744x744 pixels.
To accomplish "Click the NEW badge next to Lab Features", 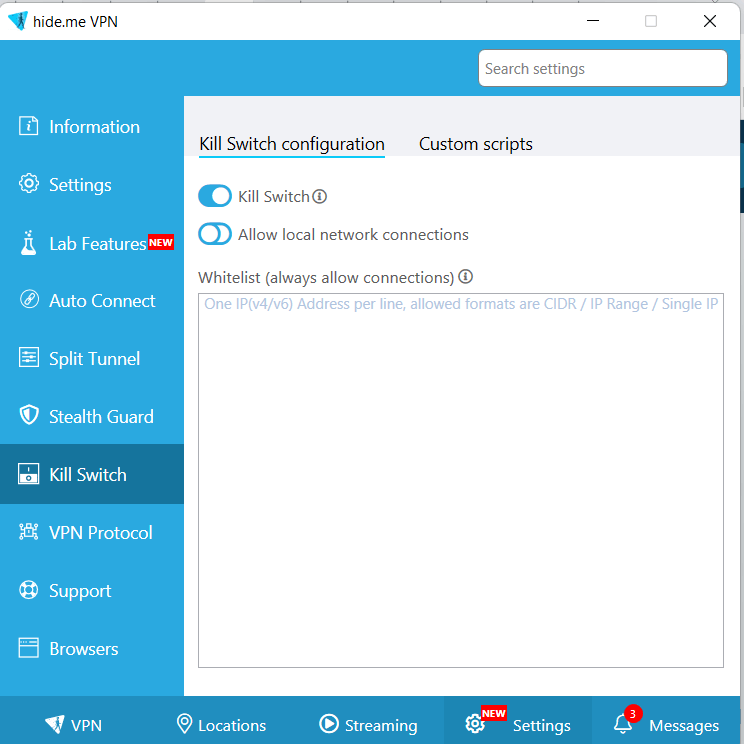I will (x=161, y=242).
